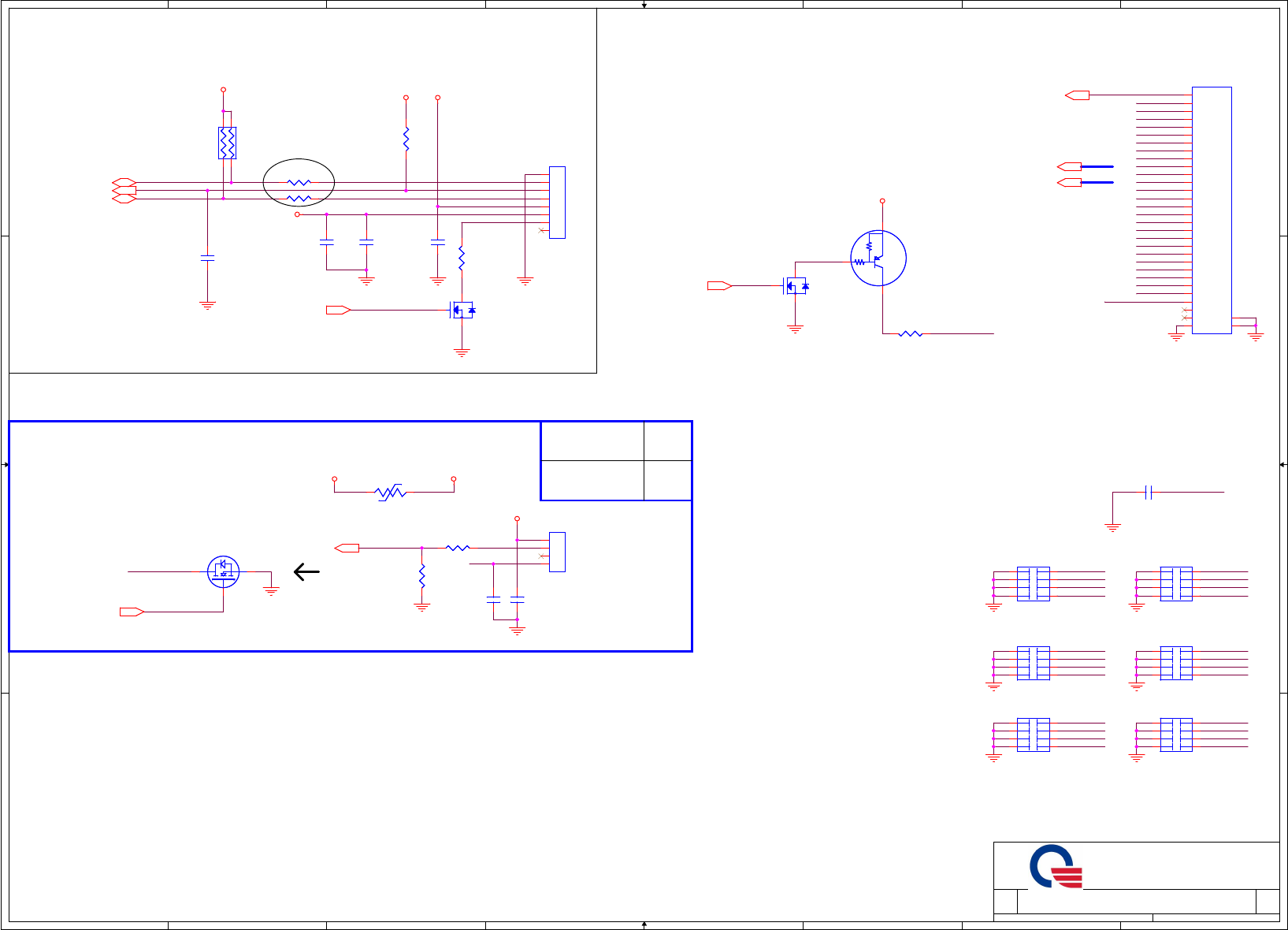
Task: Click the input port feeding the MOSFET beside the transistor
Action: point(720,286)
